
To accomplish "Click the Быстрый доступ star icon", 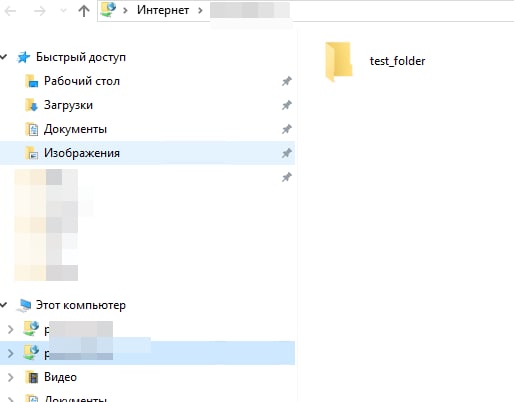I will pyautogui.click(x=23, y=57).
